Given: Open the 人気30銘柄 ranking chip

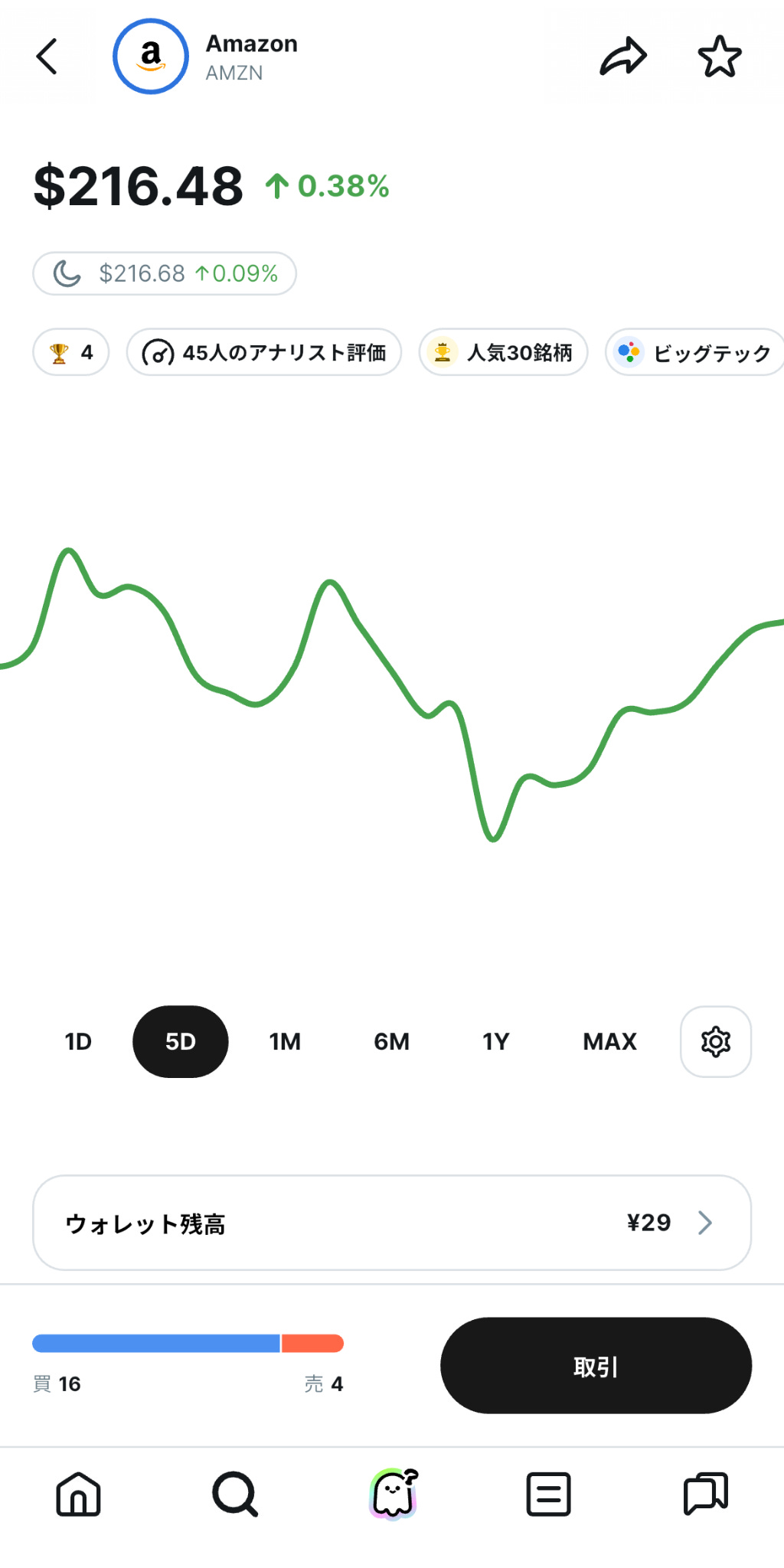Looking at the screenshot, I should [x=502, y=352].
